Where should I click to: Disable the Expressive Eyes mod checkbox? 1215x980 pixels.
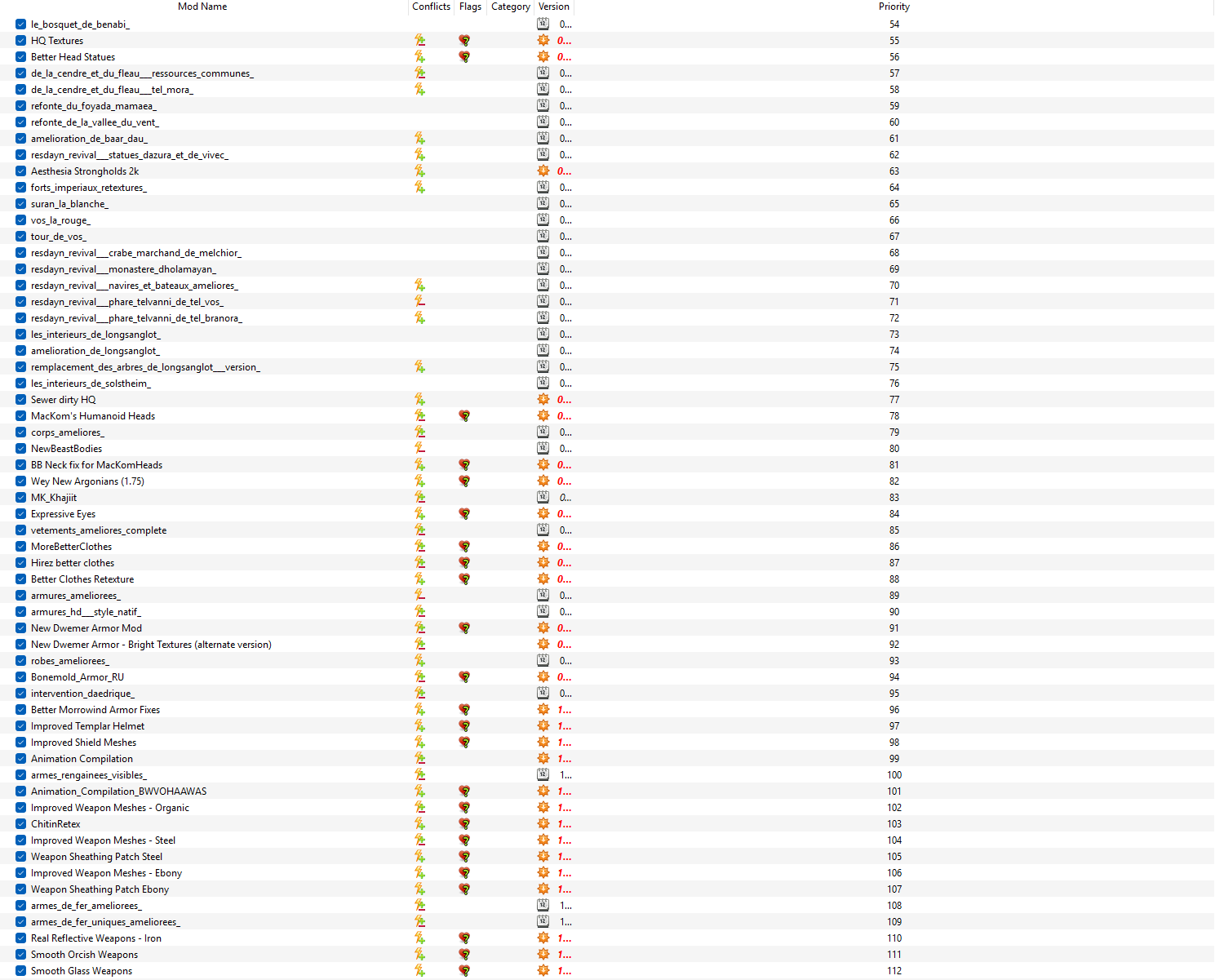[x=20, y=513]
